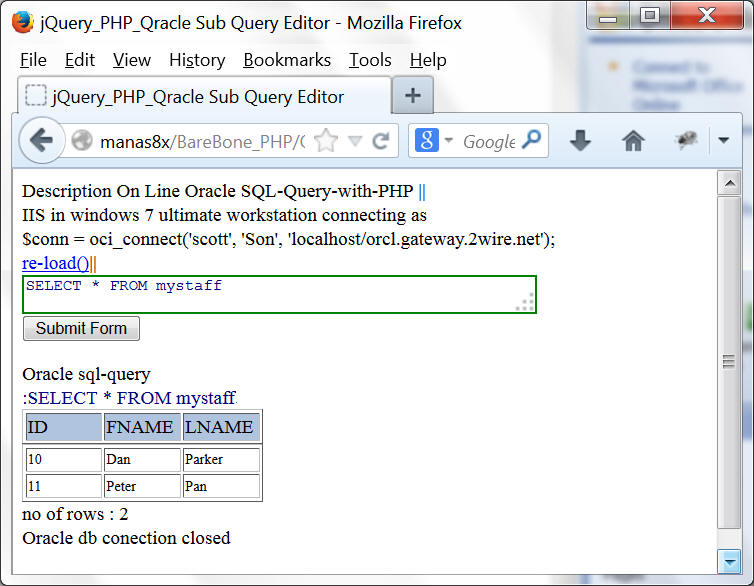Click the oci_connect connection string line

pyautogui.click(x=289, y=239)
